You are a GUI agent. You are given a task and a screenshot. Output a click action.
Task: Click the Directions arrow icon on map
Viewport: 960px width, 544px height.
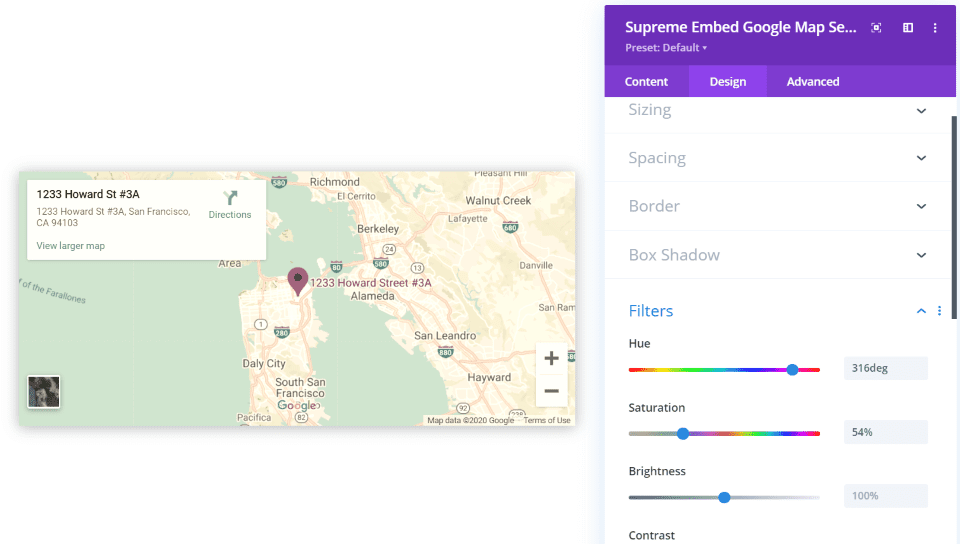point(230,198)
